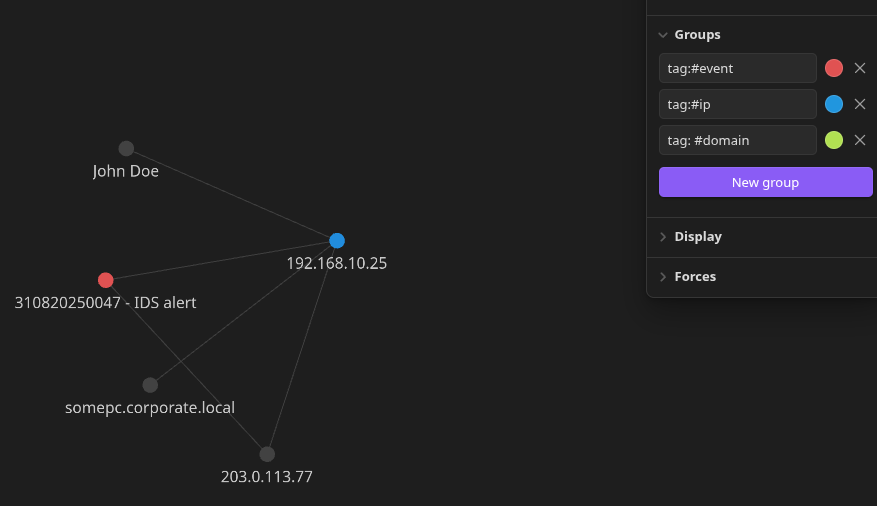The height and width of the screenshot is (506, 877).
Task: Click the New group button
Action: pos(765,182)
